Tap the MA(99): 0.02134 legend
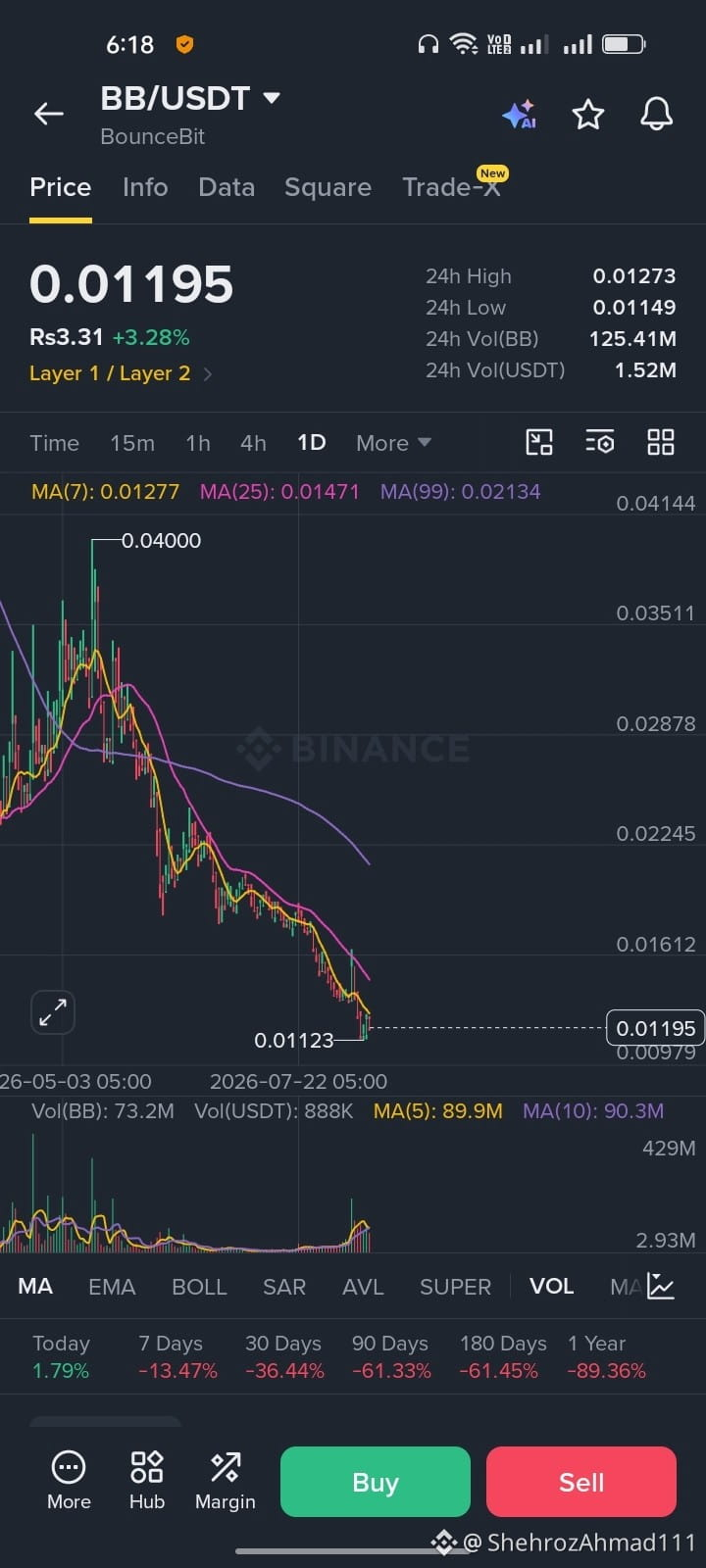This screenshot has width=706, height=1568. (x=461, y=492)
